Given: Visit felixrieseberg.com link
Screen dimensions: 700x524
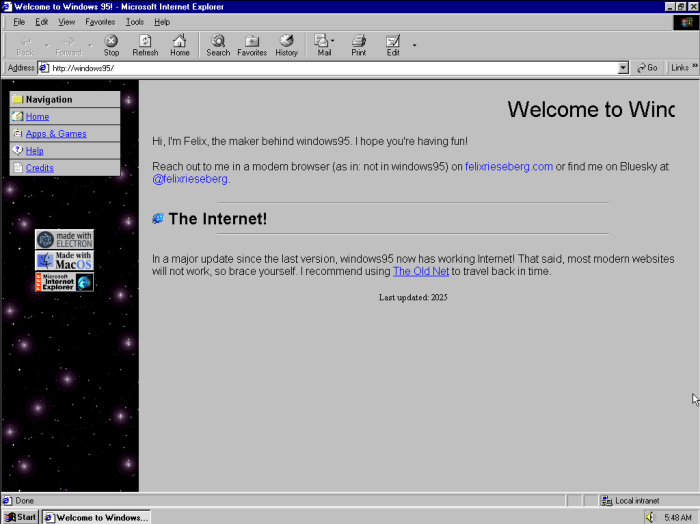Looking at the screenshot, I should point(509,166).
